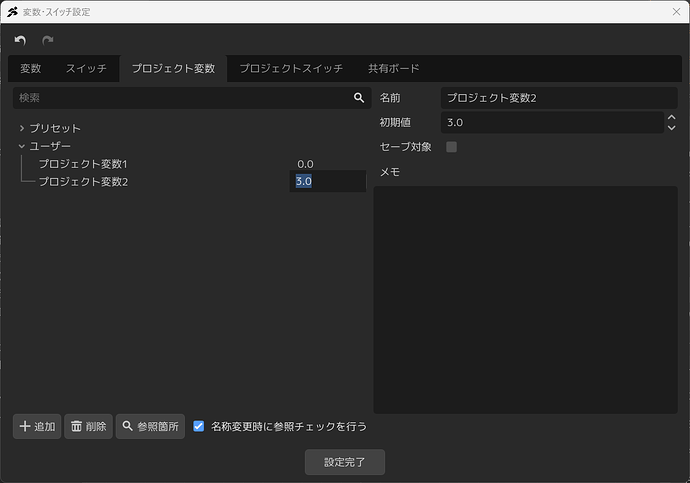This screenshot has width=690, height=483.
Task: Click inside the メモ text area
Action: tap(525, 300)
